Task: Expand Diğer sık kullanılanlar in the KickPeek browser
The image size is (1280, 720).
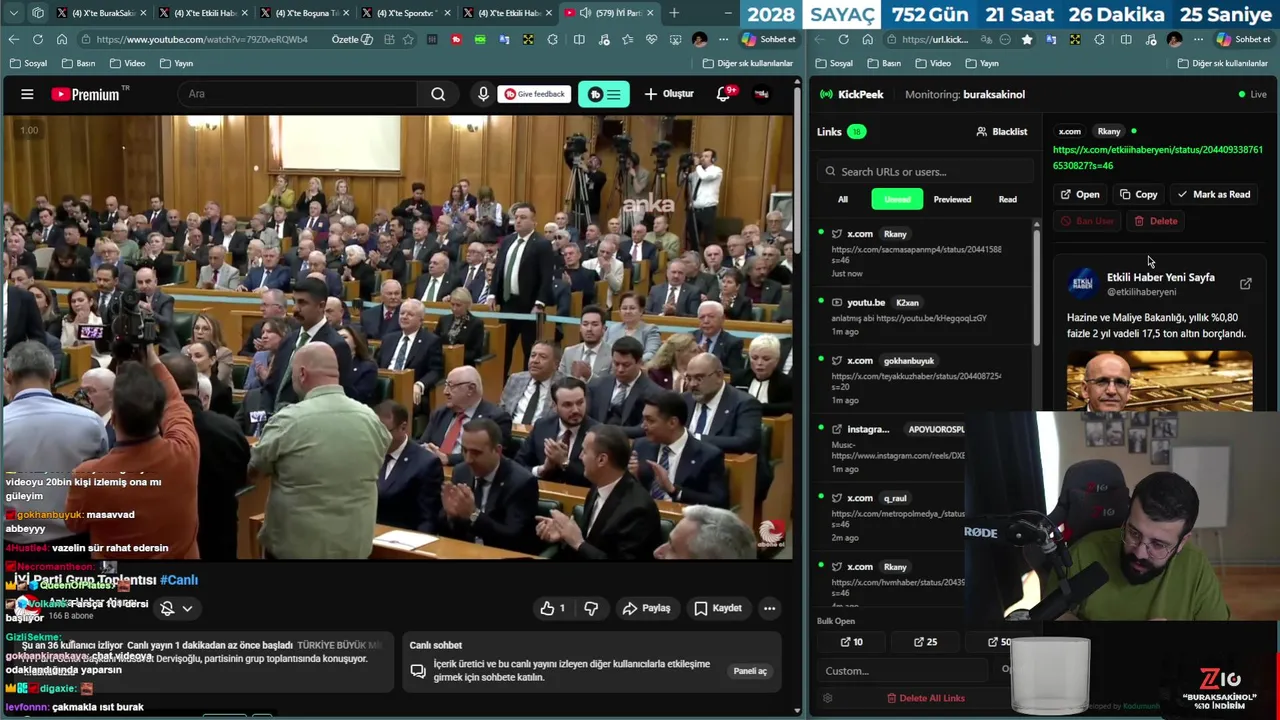Action: (x=1222, y=63)
